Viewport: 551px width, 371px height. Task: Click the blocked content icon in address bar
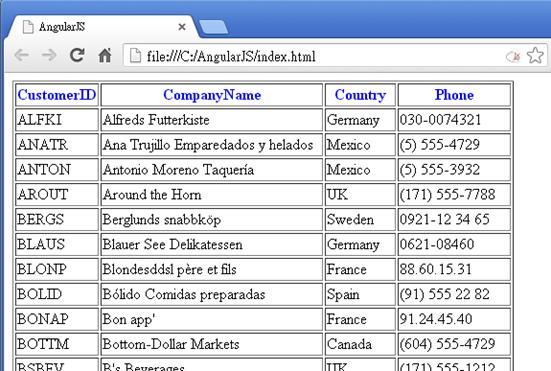click(x=513, y=56)
